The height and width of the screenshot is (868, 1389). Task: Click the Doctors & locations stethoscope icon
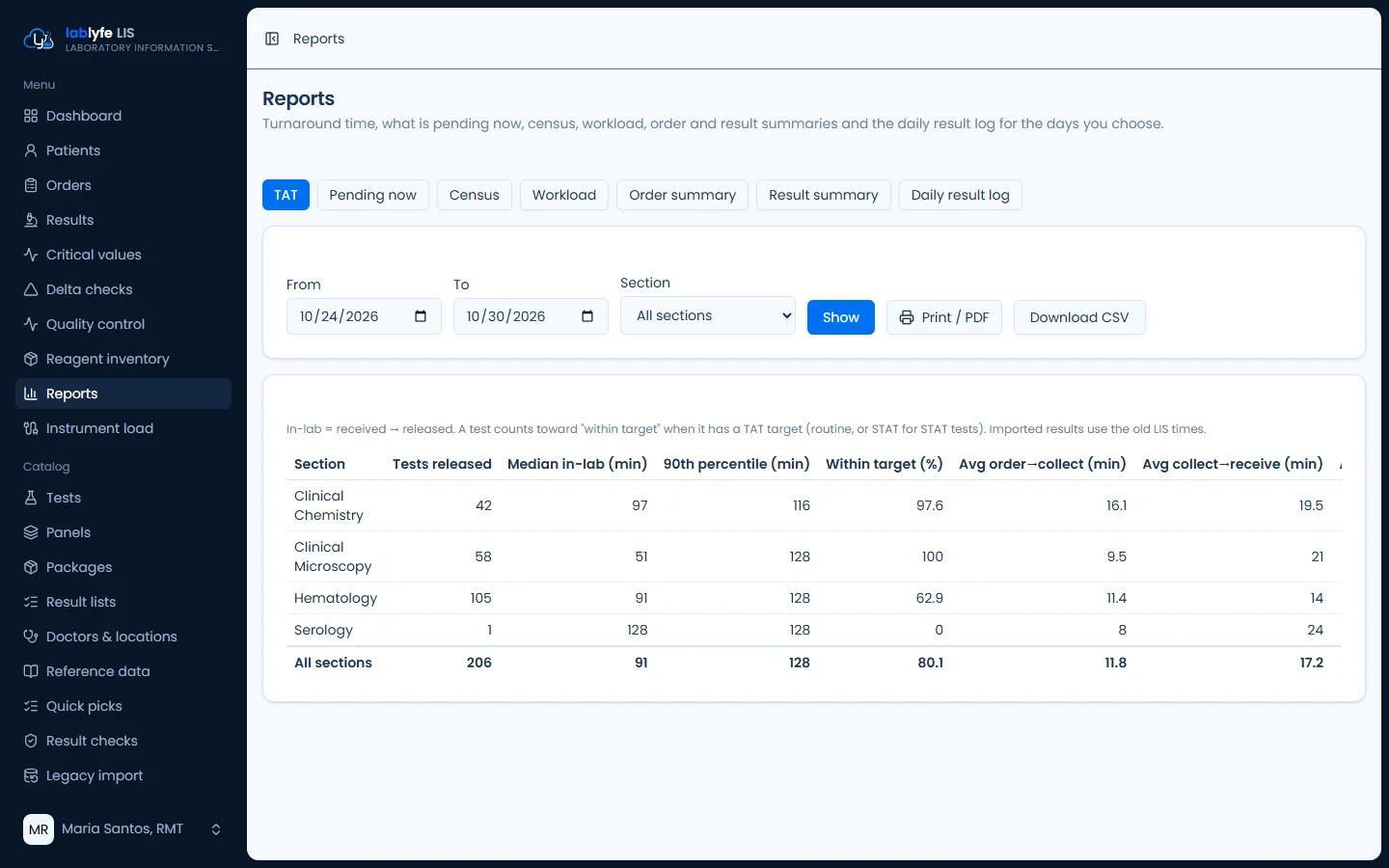[31, 637]
